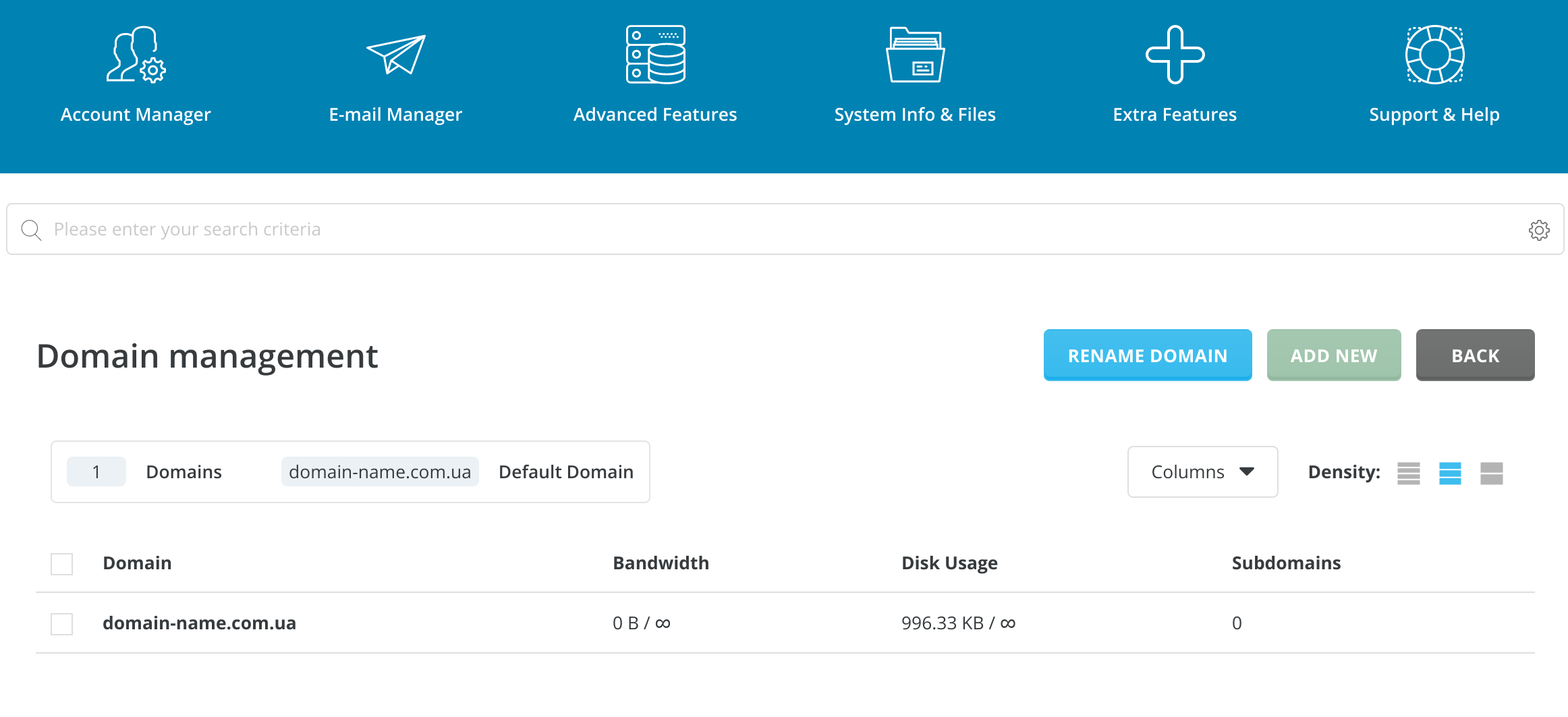The width and height of the screenshot is (1568, 717).
Task: Open search settings gear icon
Action: [1539, 230]
